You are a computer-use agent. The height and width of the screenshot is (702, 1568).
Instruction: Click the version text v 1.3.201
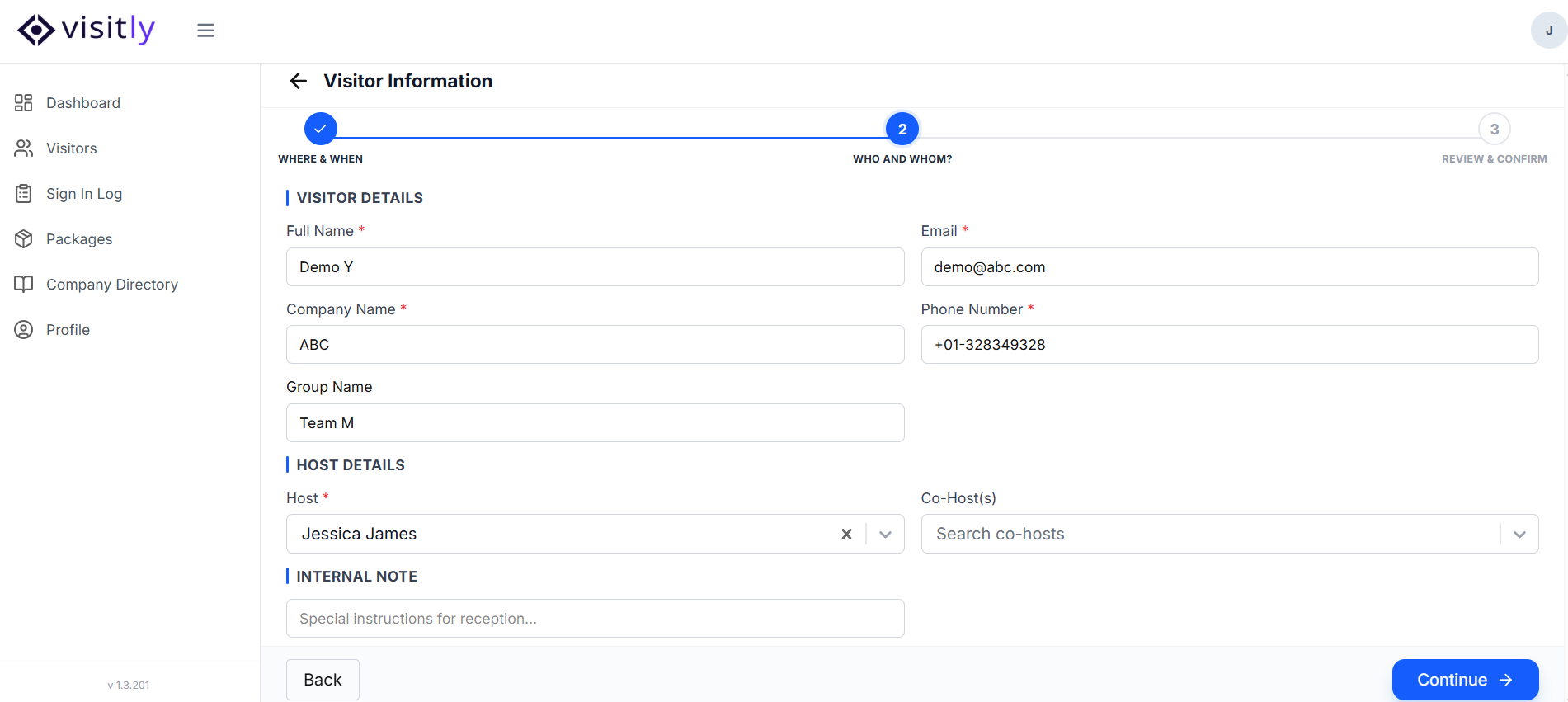[x=129, y=686]
